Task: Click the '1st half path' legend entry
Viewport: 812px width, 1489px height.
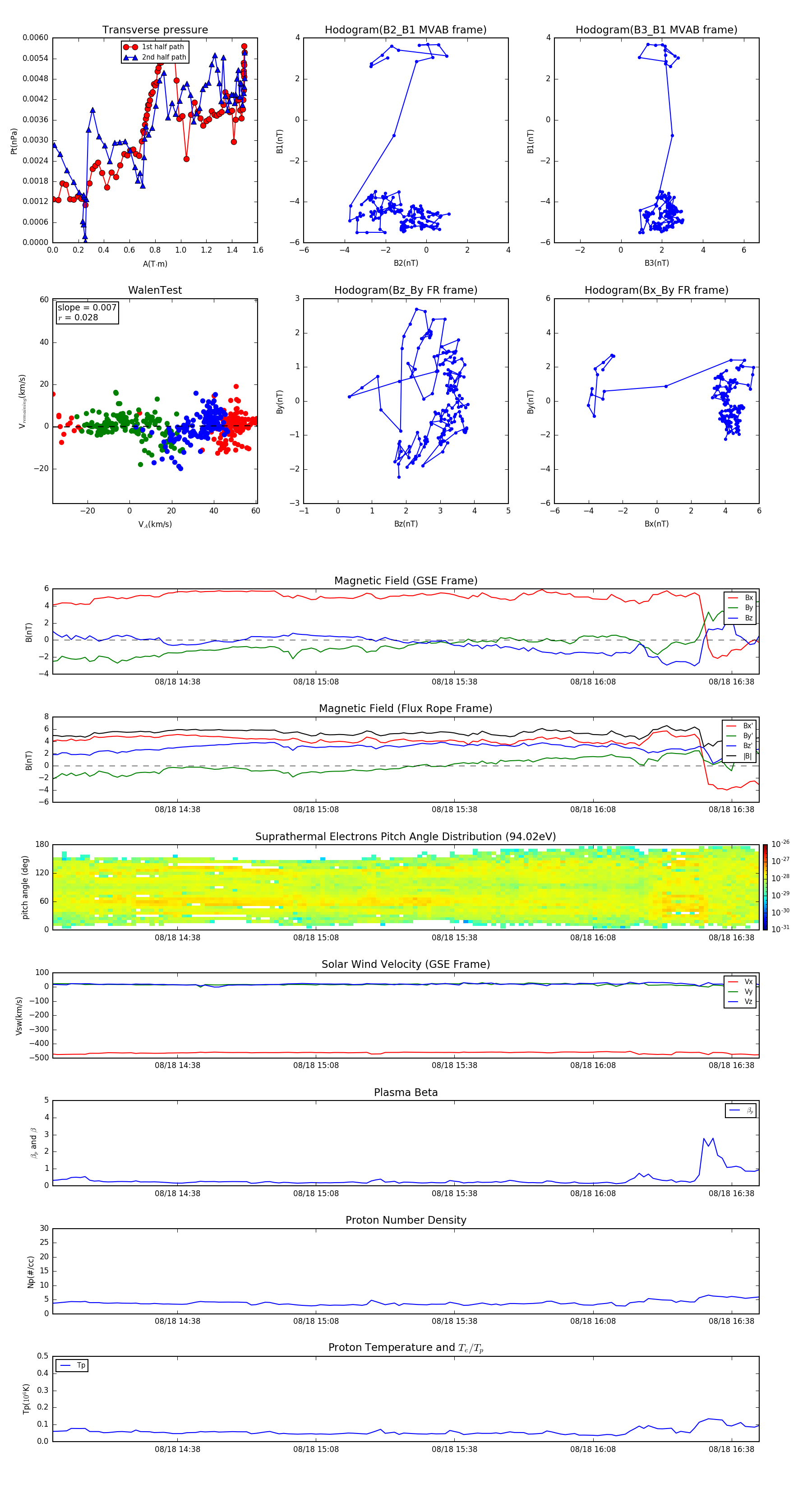Action: coord(154,47)
